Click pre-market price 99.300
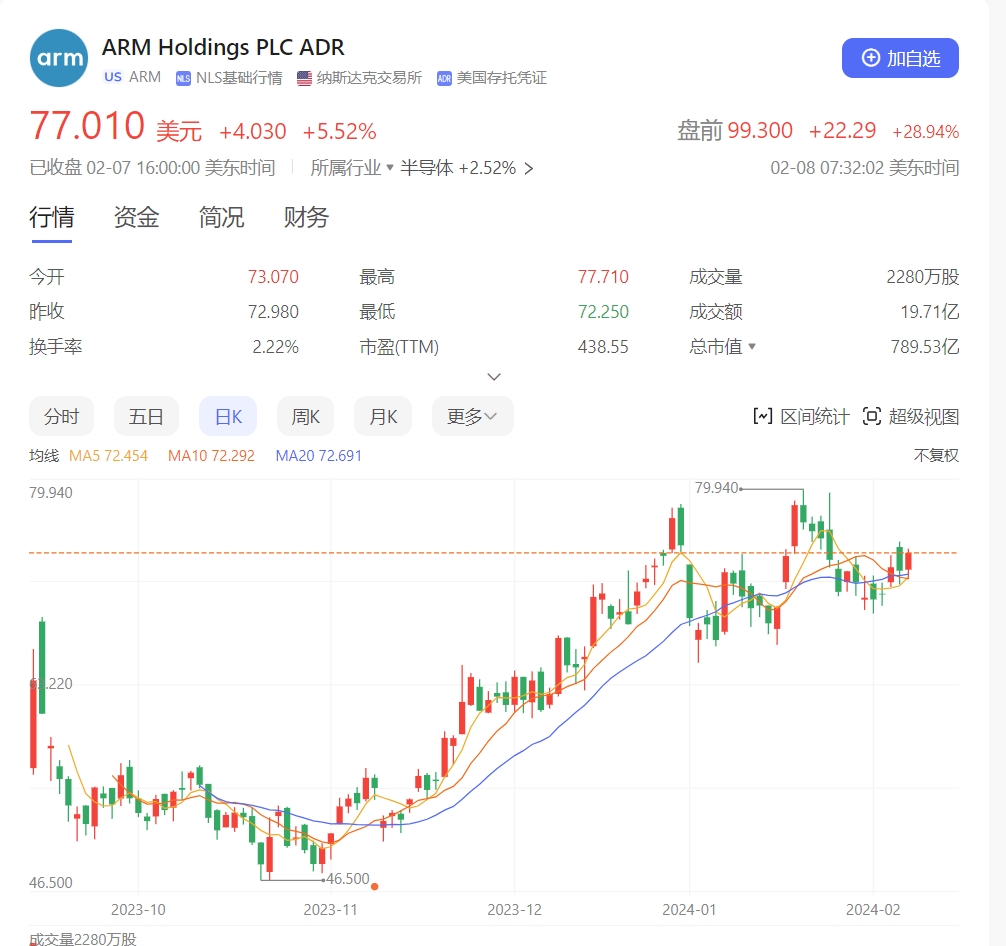The height and width of the screenshot is (946, 1006). pyautogui.click(x=760, y=130)
